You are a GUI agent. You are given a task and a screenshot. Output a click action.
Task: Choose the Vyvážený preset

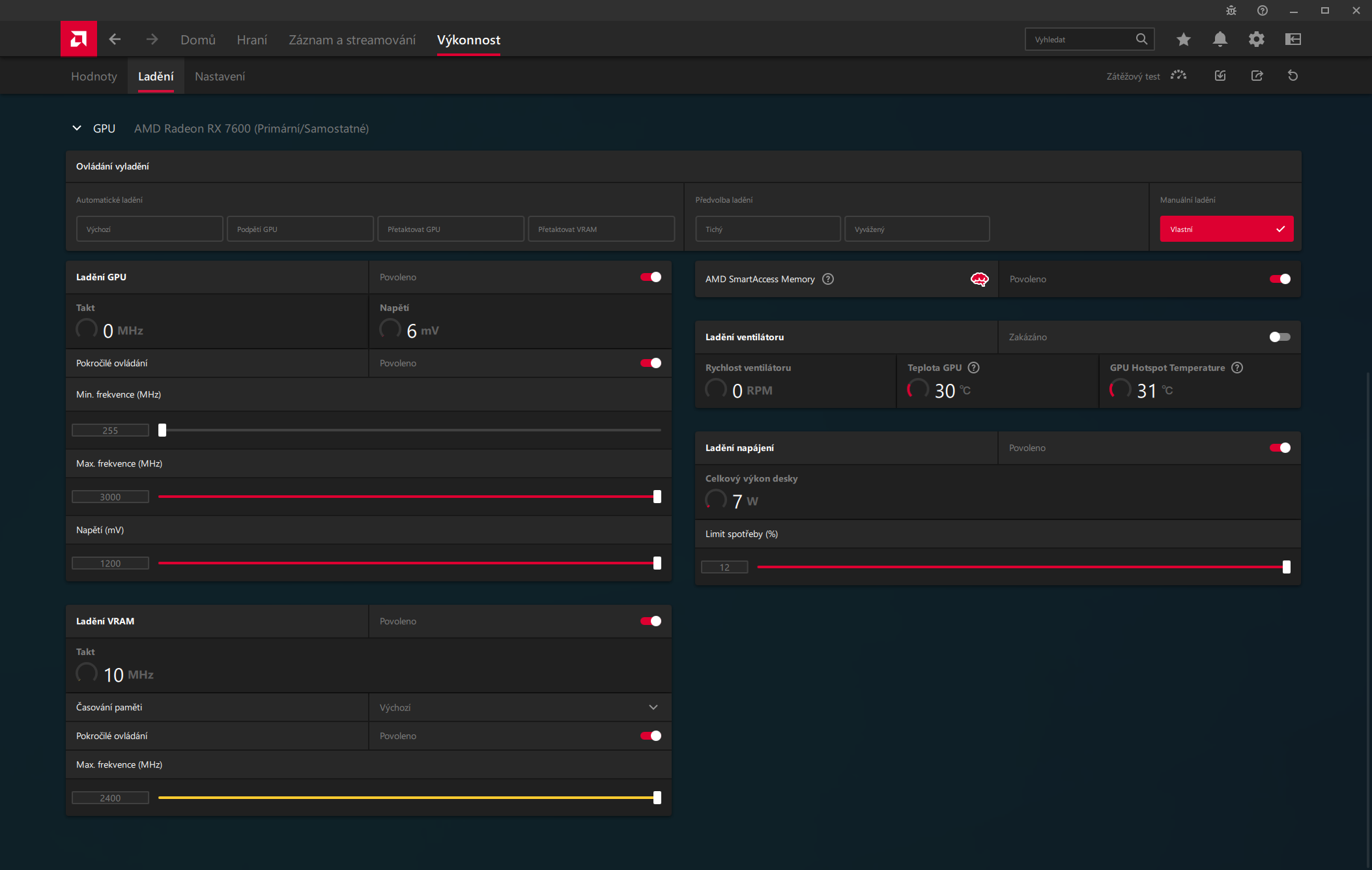point(917,229)
